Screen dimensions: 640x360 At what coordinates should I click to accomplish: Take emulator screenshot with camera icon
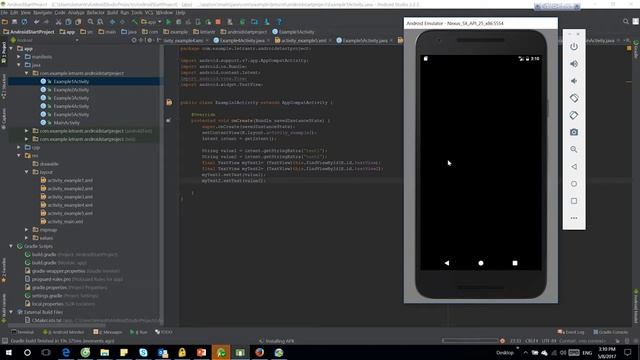point(574,132)
